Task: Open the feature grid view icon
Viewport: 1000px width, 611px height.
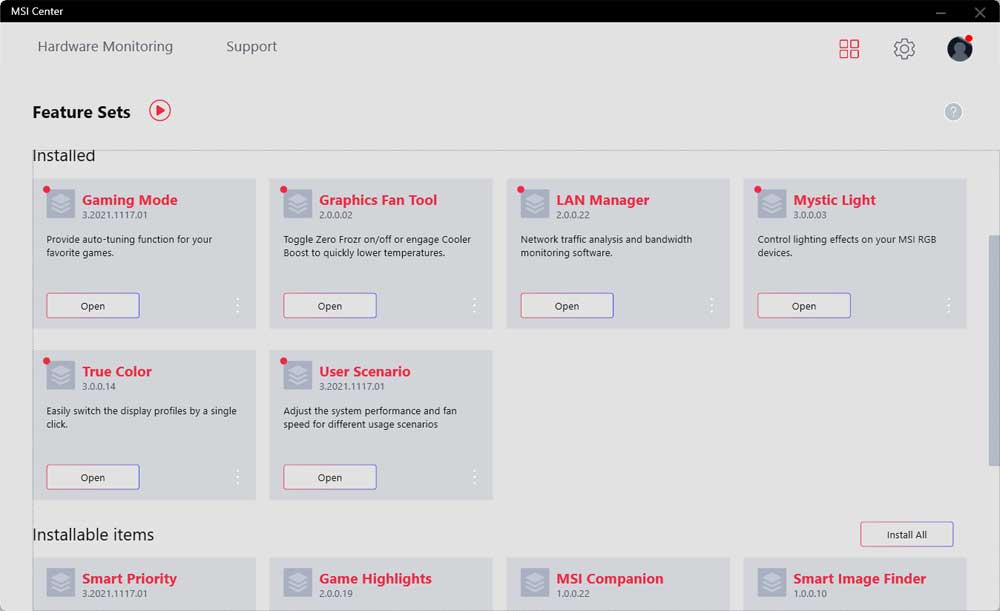Action: (849, 48)
